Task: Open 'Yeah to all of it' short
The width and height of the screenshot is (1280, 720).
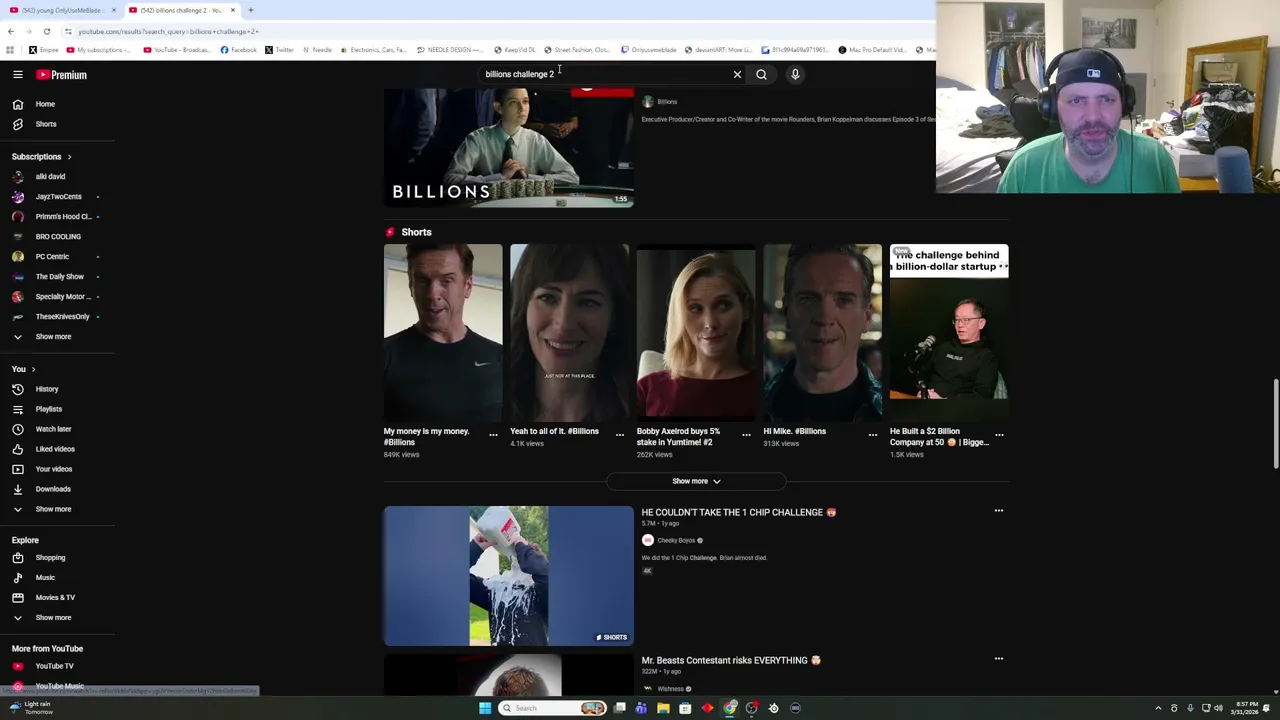Action: (569, 334)
